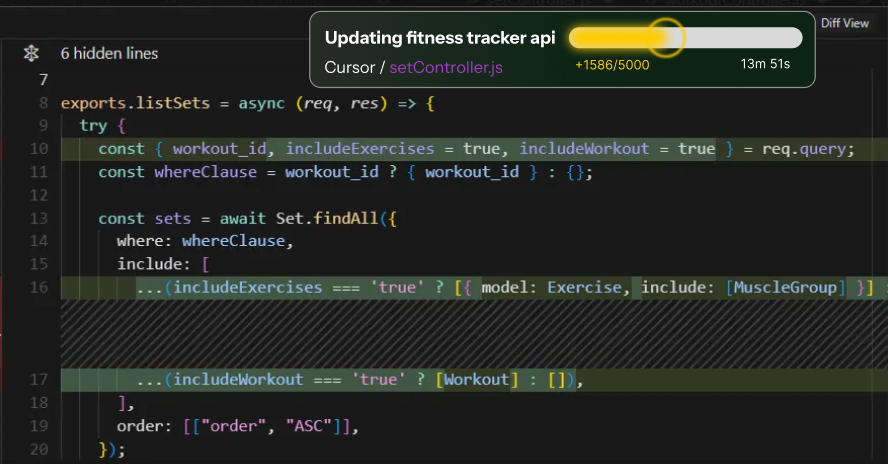Click the striped deleted-lines diff region
888x464 pixels.
(474, 334)
